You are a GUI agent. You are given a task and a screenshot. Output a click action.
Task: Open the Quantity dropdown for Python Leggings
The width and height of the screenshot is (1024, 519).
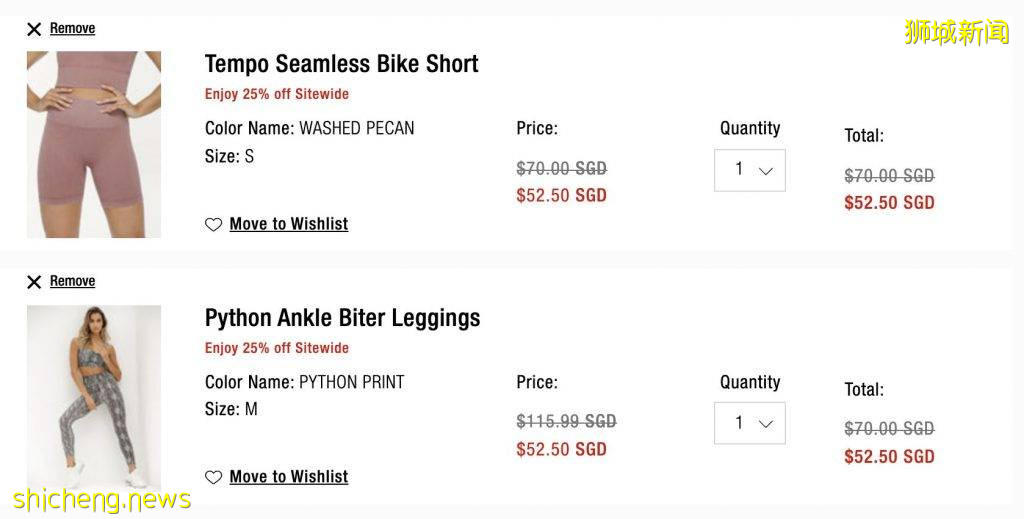click(x=749, y=423)
